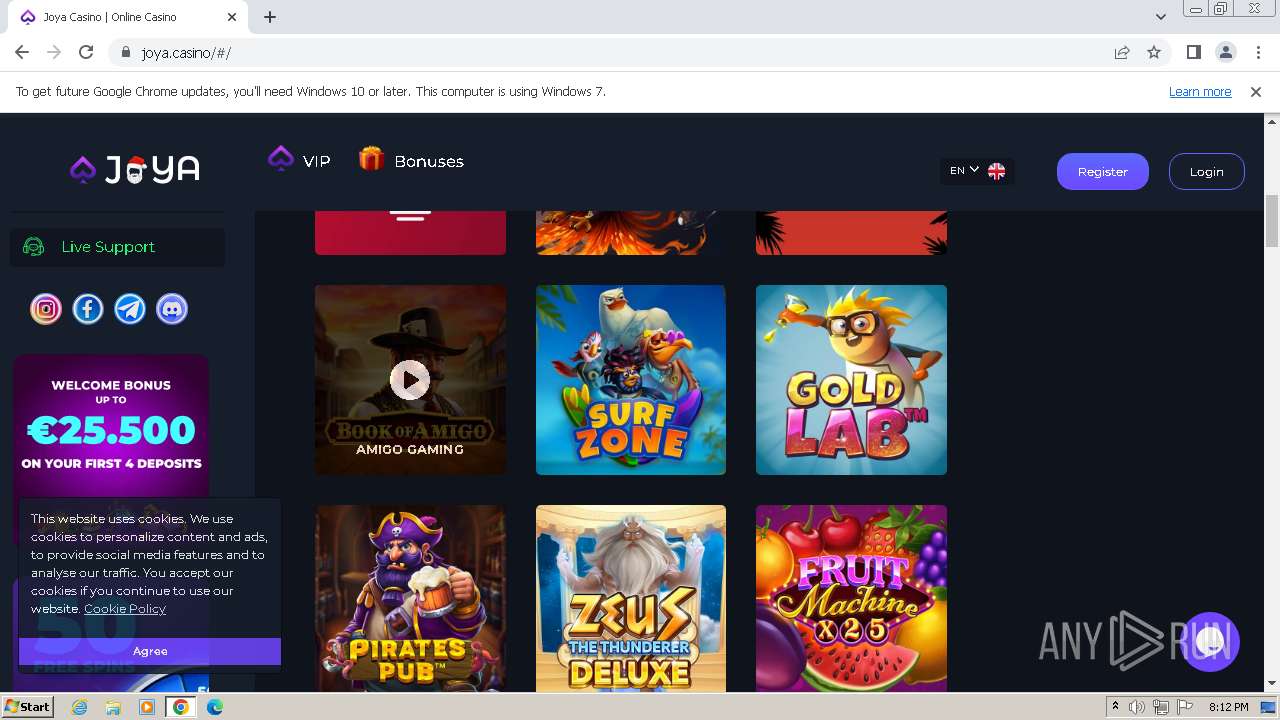Open the Gold Lab game tile
This screenshot has width=1280, height=720.
click(x=851, y=380)
